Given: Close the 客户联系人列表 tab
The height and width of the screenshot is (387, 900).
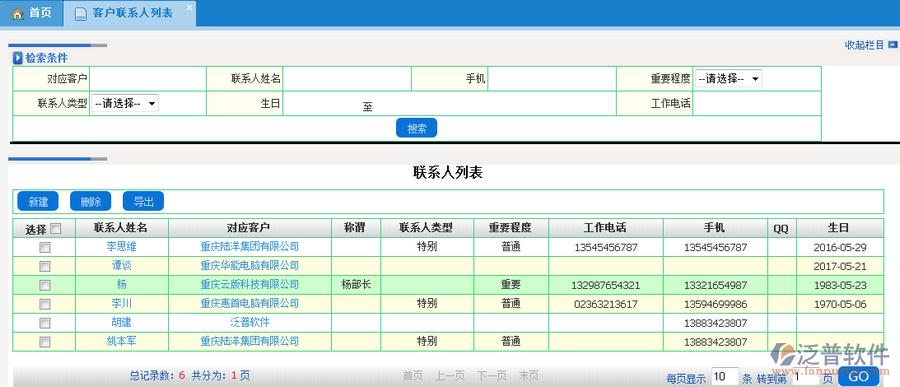Looking at the screenshot, I should click(189, 7).
